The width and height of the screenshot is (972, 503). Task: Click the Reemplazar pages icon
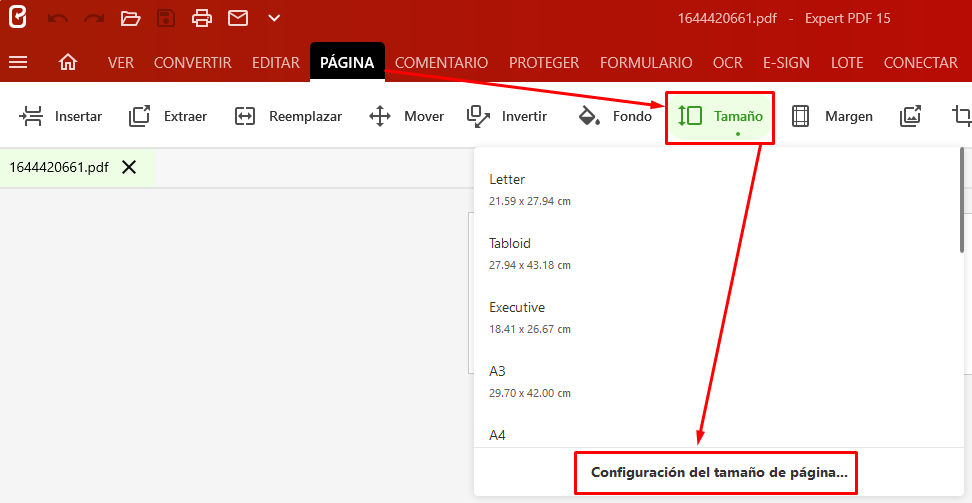click(245, 116)
